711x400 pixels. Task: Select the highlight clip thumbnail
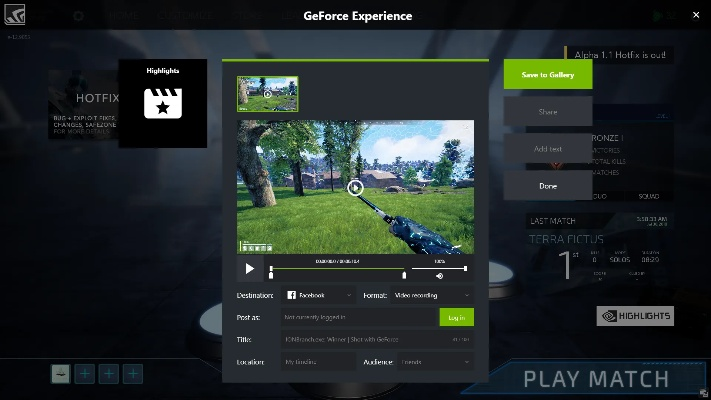(x=267, y=94)
